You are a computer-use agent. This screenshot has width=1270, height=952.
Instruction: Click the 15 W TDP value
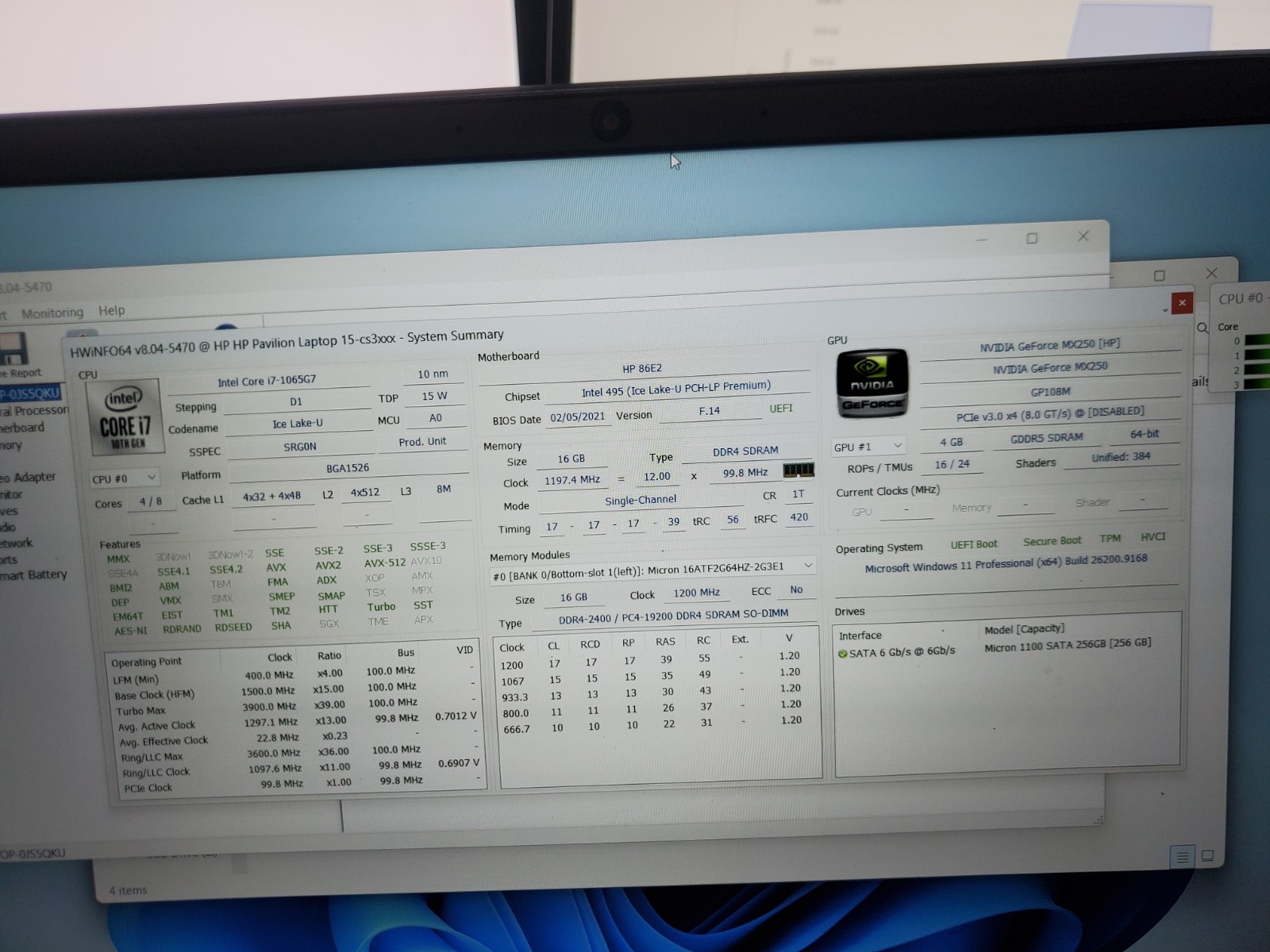(x=434, y=396)
